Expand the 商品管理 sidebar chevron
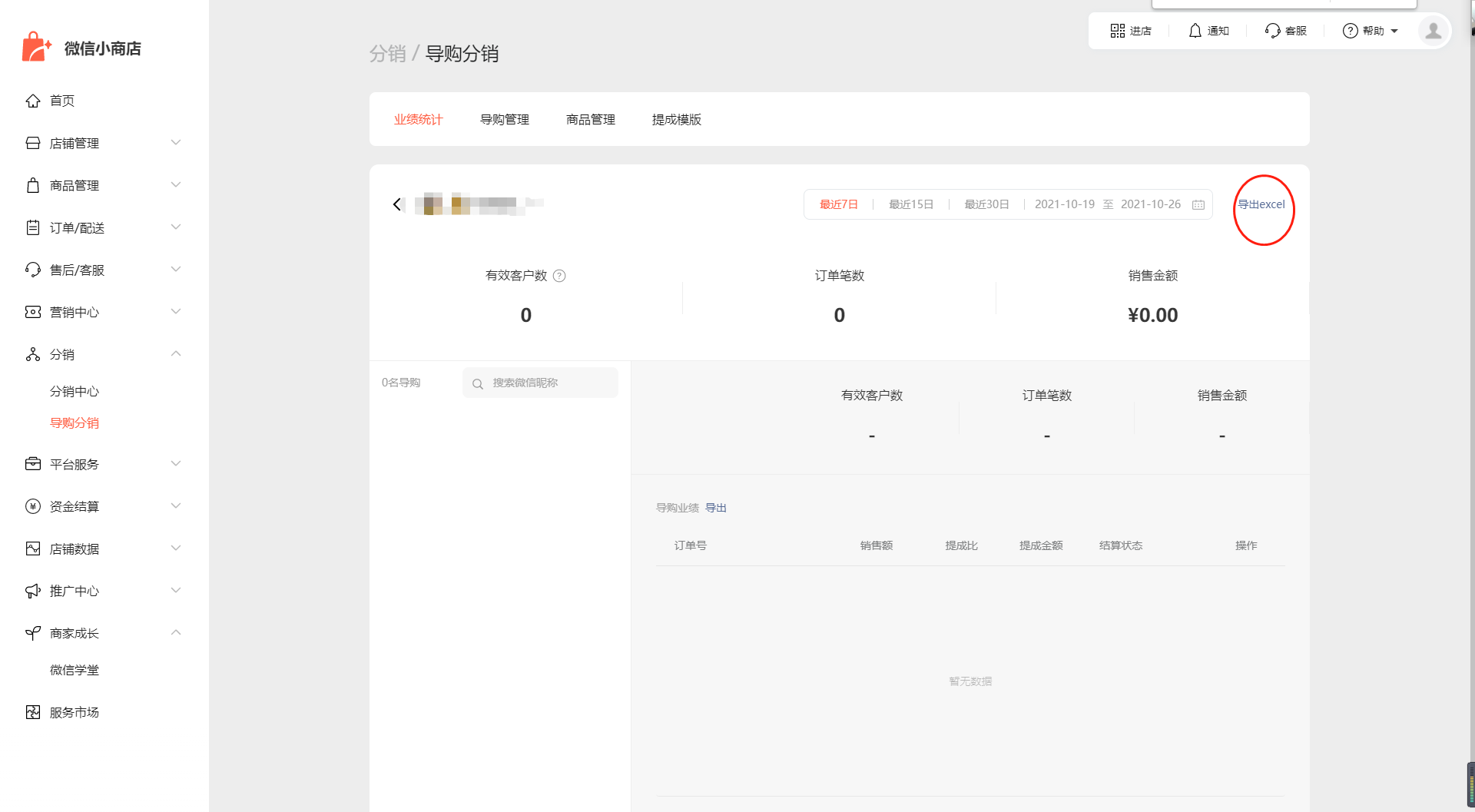The width and height of the screenshot is (1475, 812). [x=176, y=185]
